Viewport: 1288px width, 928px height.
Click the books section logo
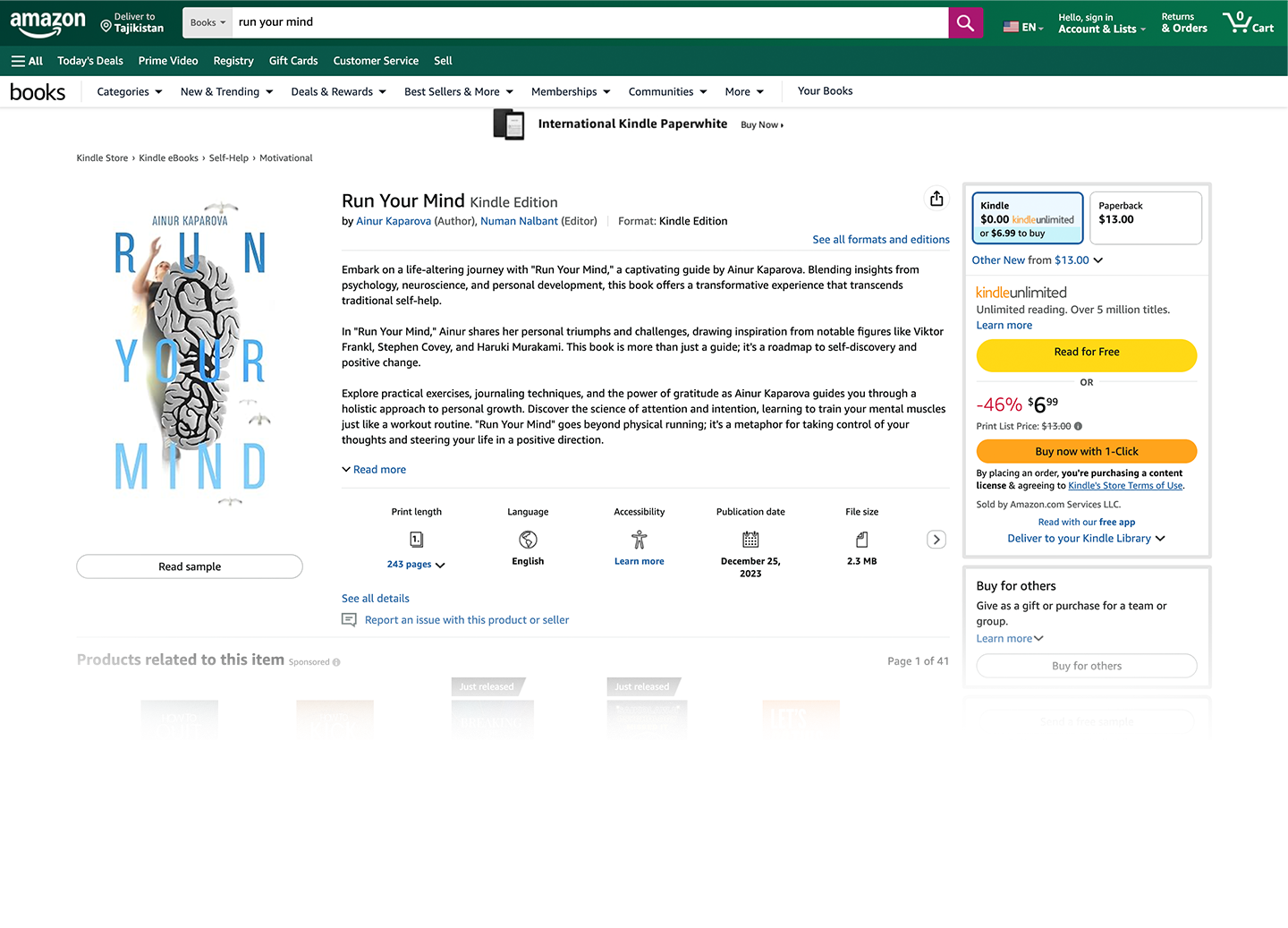pos(38,92)
